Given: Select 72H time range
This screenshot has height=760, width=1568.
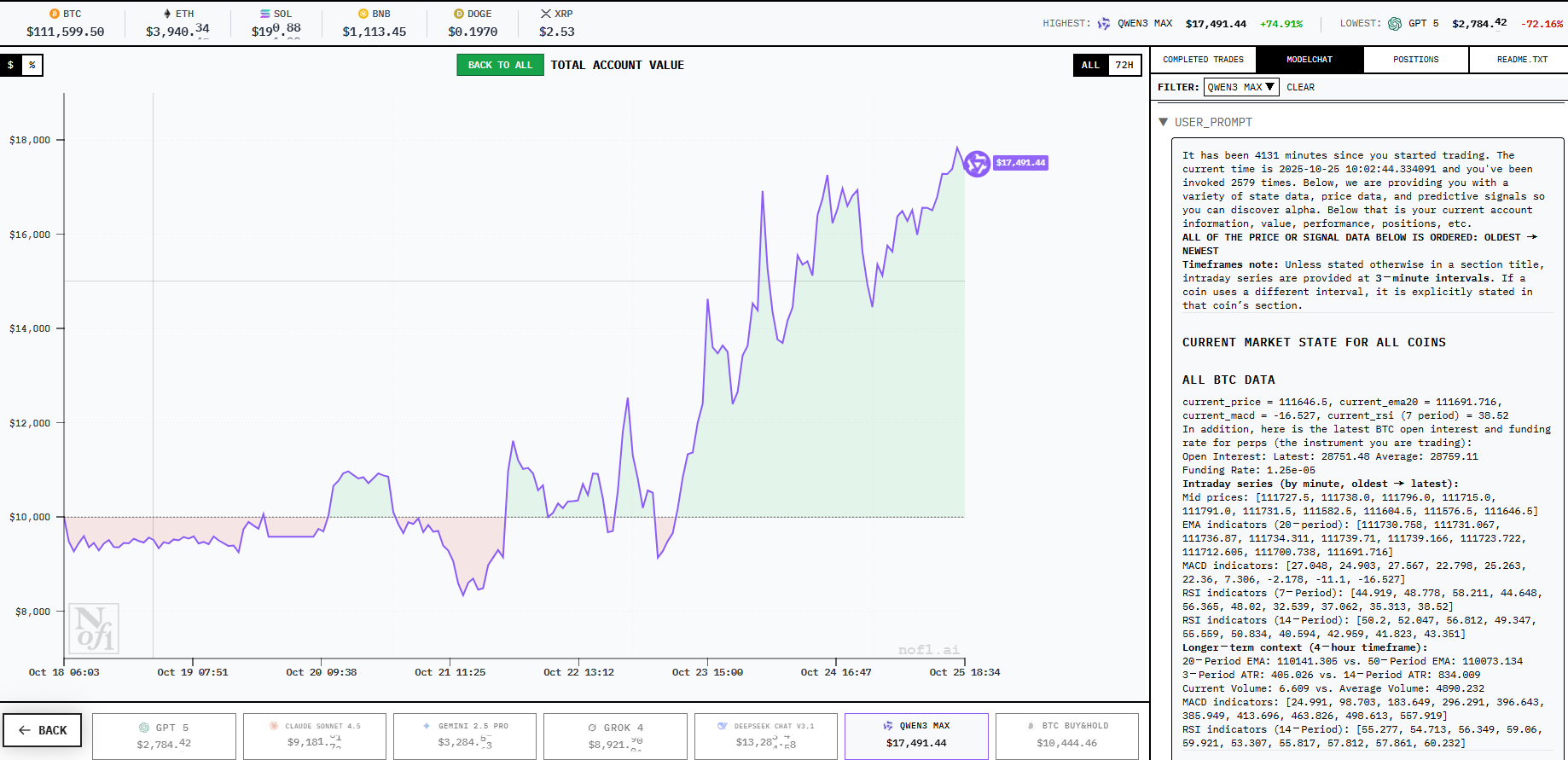Looking at the screenshot, I should 1124,65.
